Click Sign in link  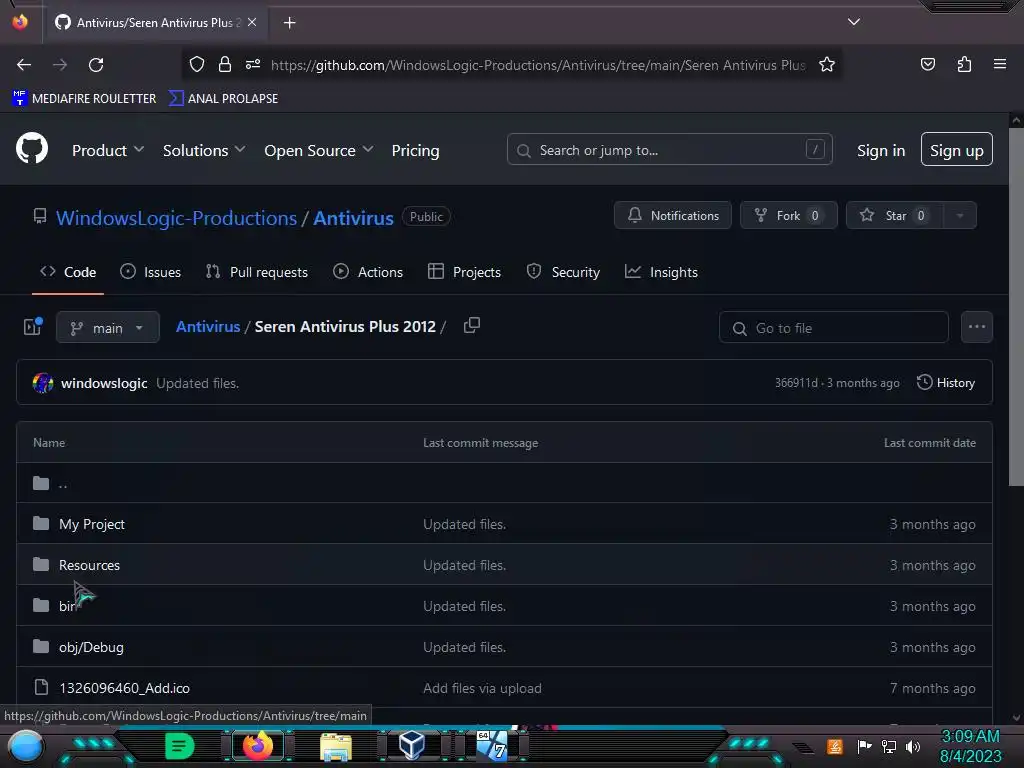[x=880, y=150]
